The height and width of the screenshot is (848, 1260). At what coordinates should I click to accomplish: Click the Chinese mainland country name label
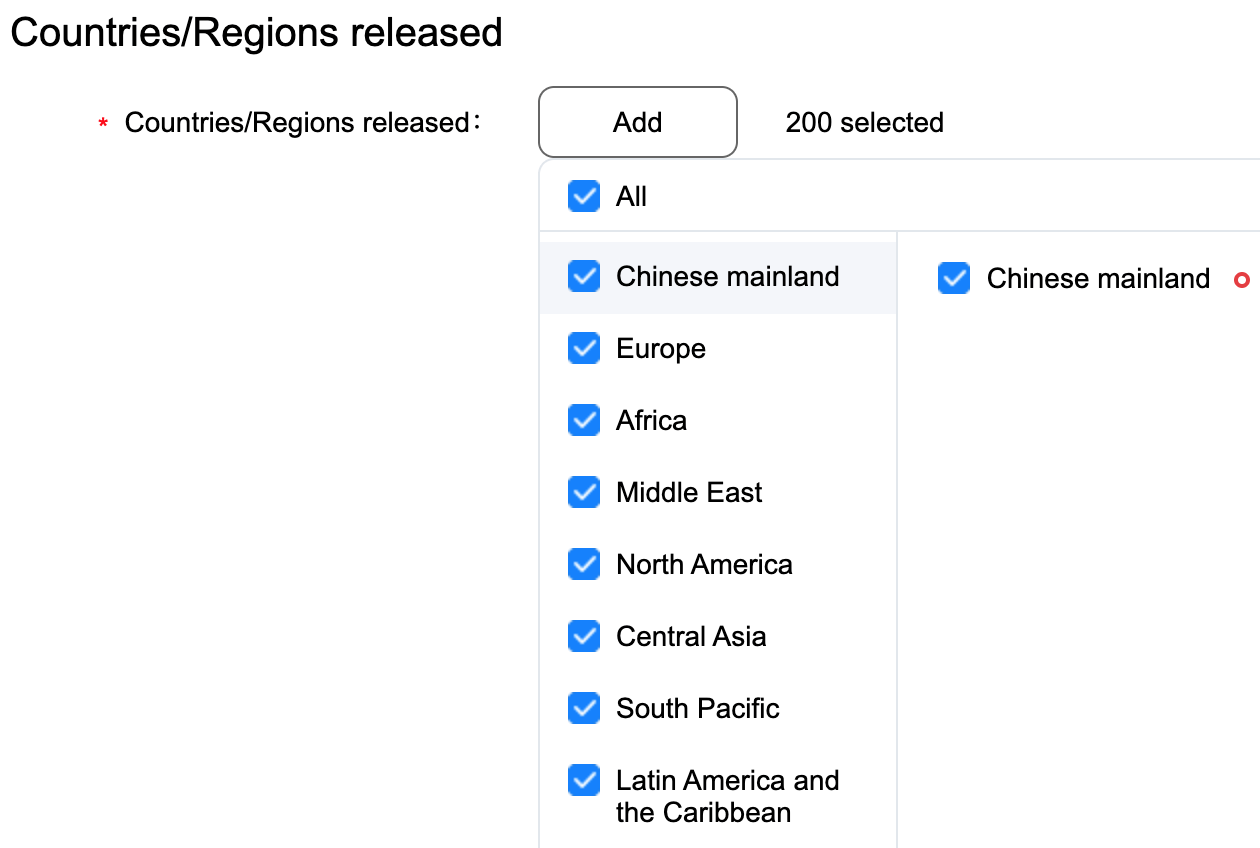click(1098, 279)
